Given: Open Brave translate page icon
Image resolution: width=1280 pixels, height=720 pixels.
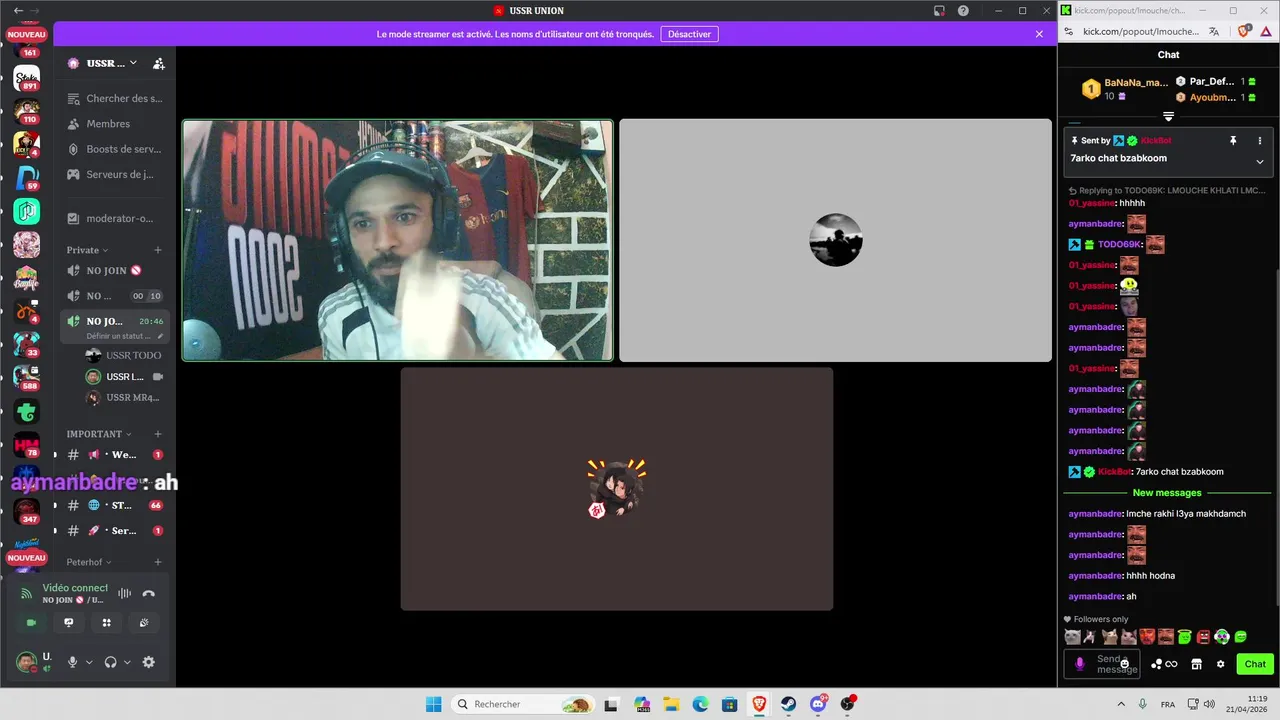Looking at the screenshot, I should pos(1214,32).
